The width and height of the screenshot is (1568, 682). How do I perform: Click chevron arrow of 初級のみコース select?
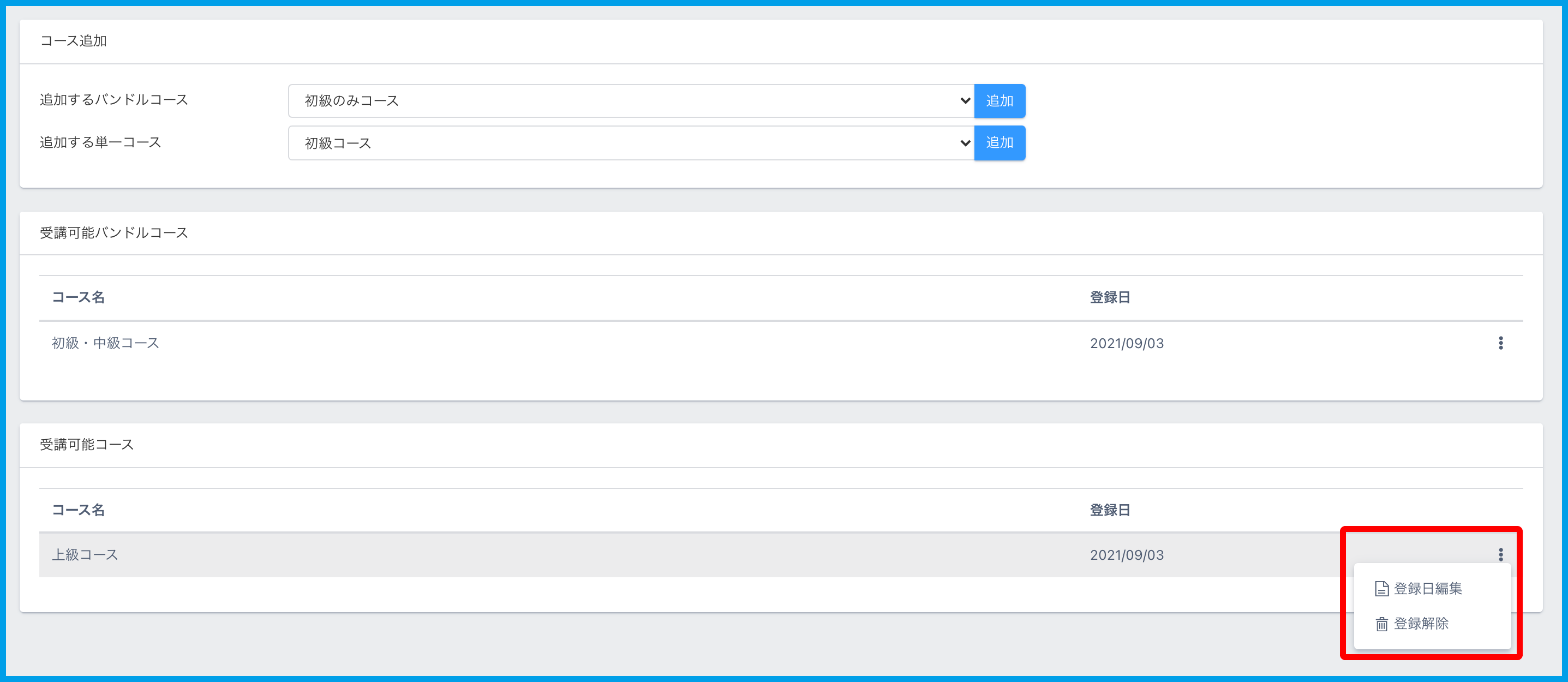965,101
